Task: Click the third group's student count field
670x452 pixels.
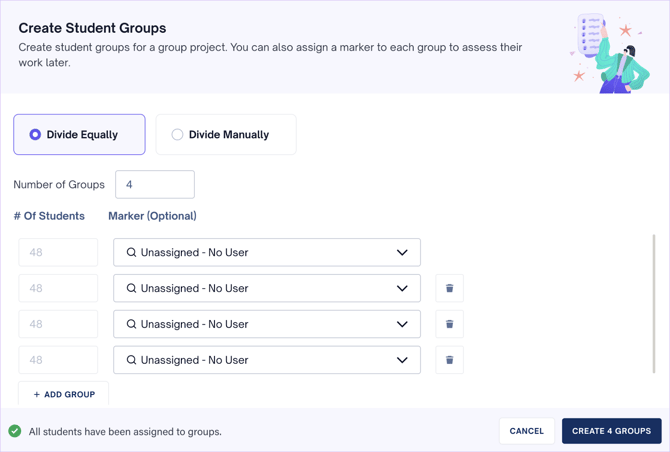Action: pyautogui.click(x=58, y=324)
